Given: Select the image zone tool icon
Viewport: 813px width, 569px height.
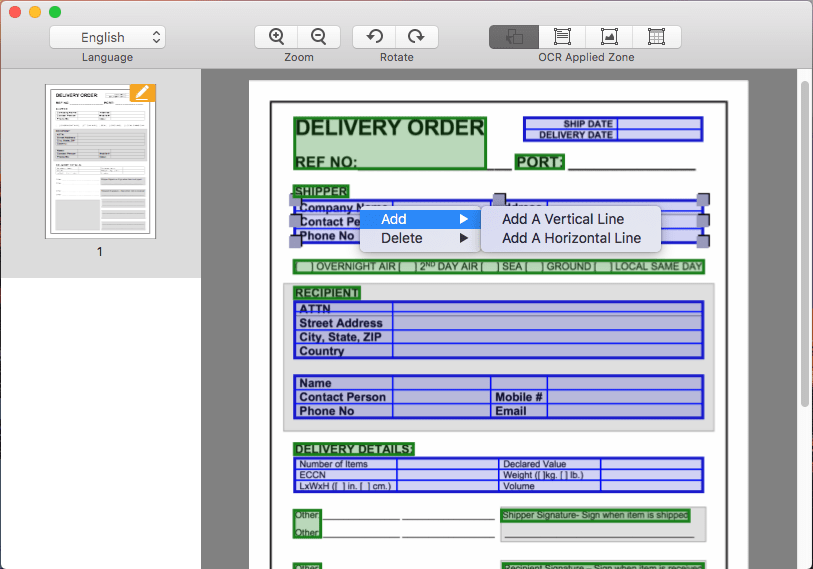Looking at the screenshot, I should click(609, 37).
